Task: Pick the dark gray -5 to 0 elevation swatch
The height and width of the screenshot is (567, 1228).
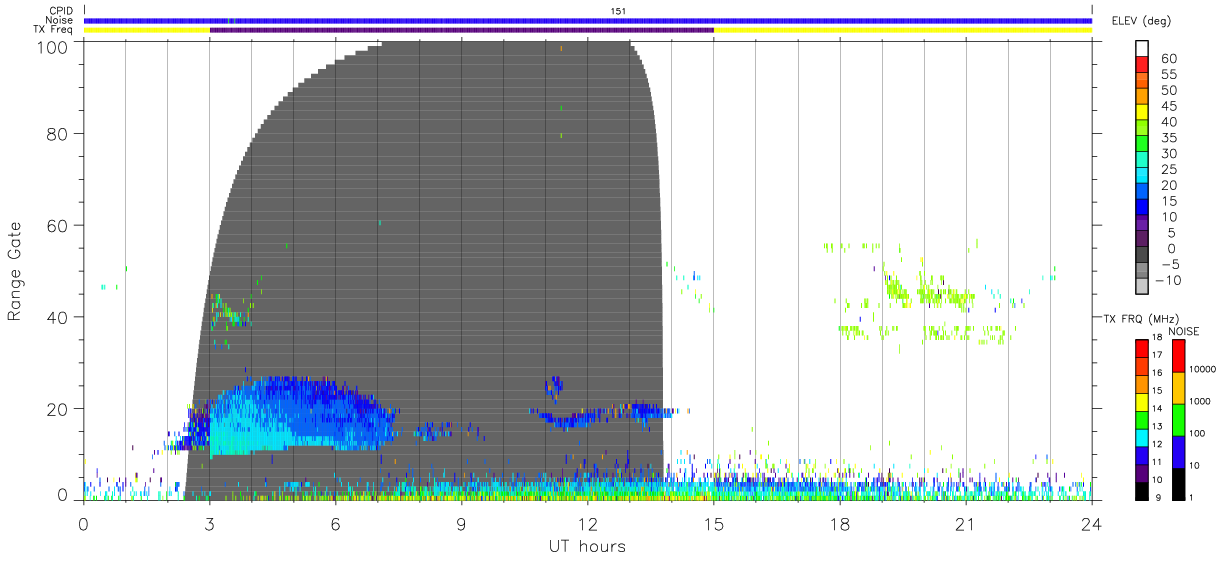Action: click(x=1142, y=256)
